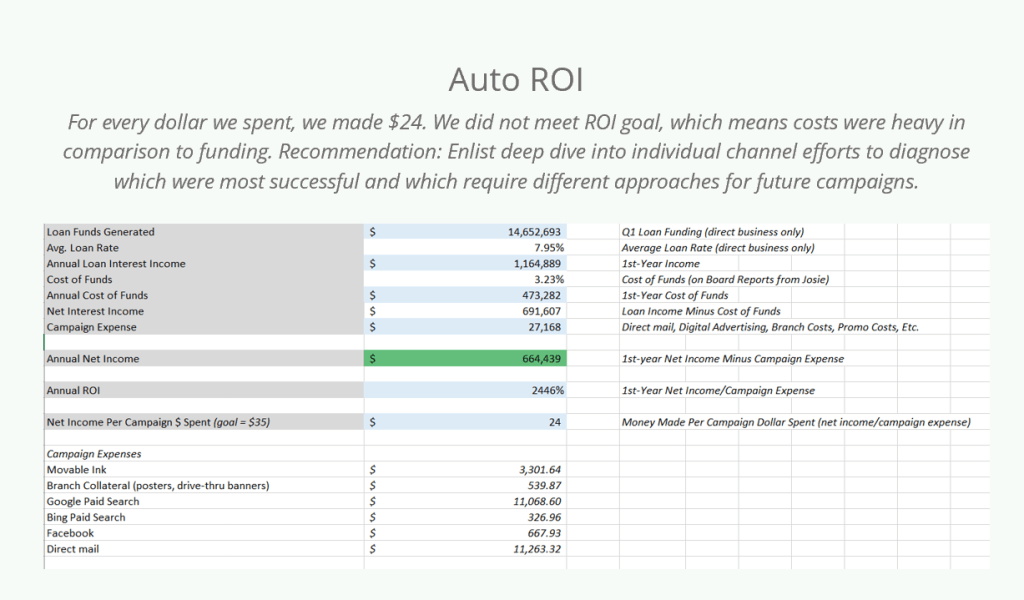1024x600 pixels.
Task: Select the Branch Collateral row label
Action: click(157, 485)
